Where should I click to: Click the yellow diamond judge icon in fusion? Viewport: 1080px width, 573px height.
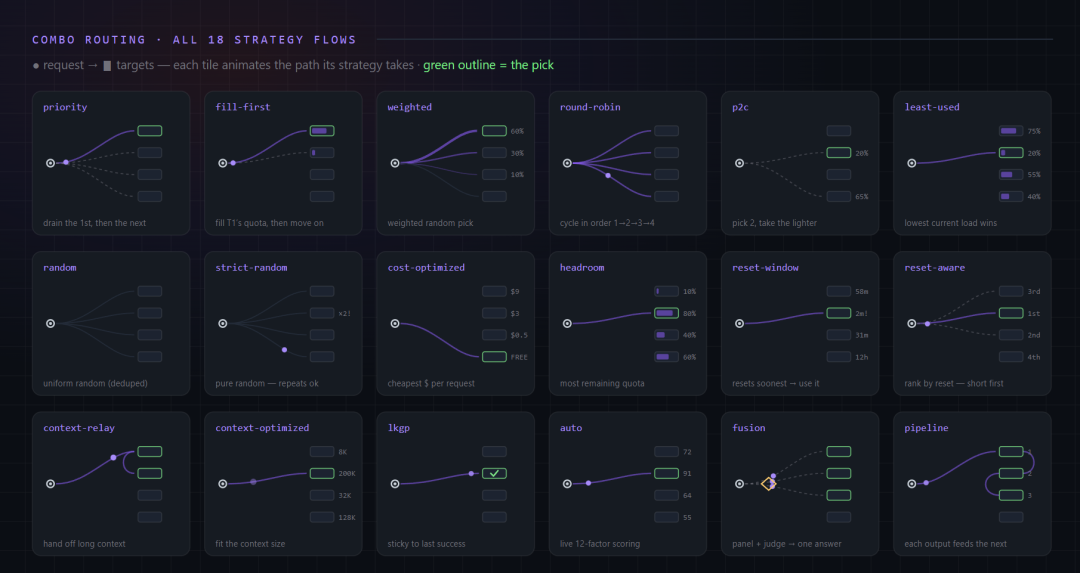(x=768, y=484)
